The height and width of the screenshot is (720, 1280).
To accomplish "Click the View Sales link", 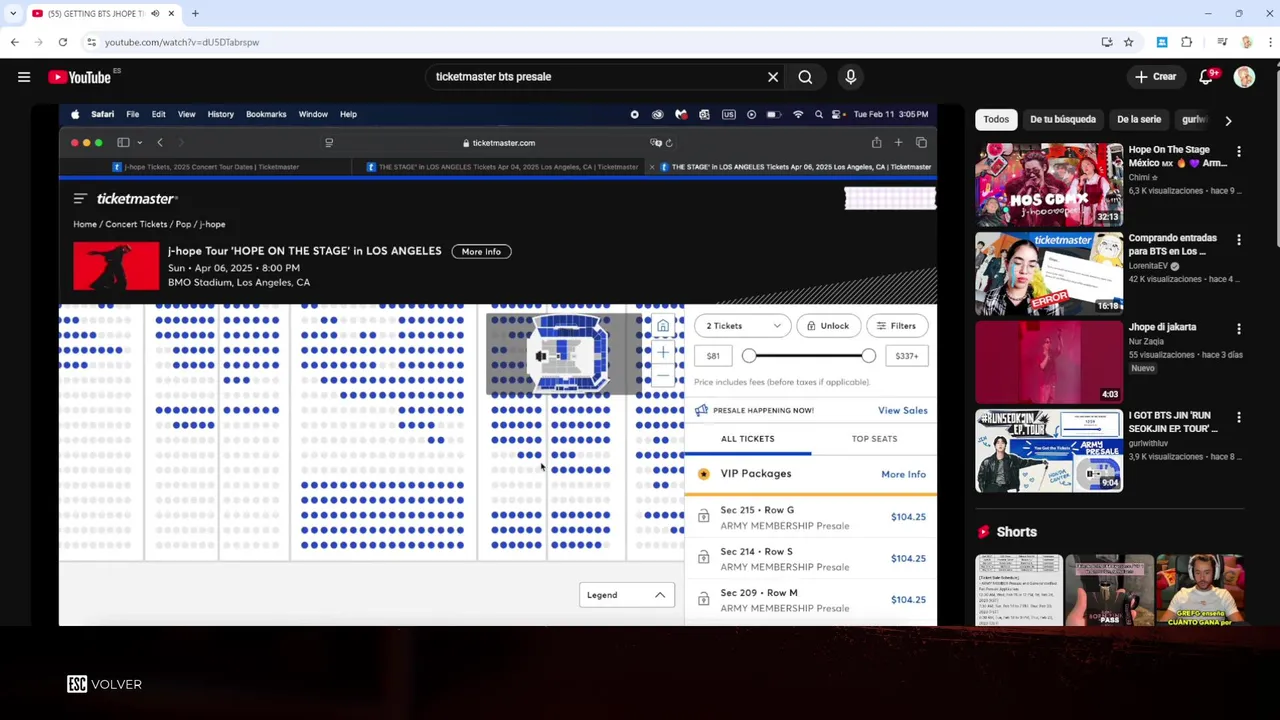I will [902, 410].
